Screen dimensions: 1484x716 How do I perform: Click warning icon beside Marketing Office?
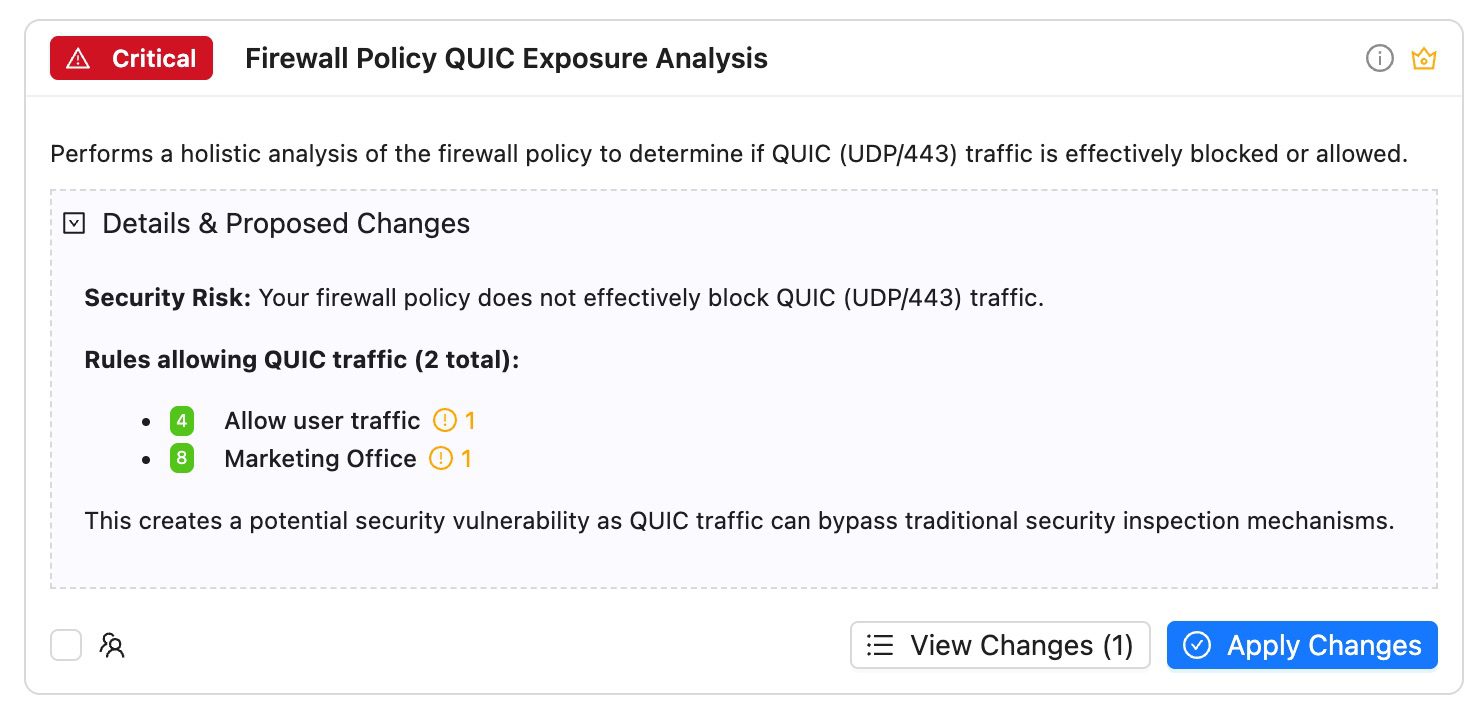pos(440,459)
